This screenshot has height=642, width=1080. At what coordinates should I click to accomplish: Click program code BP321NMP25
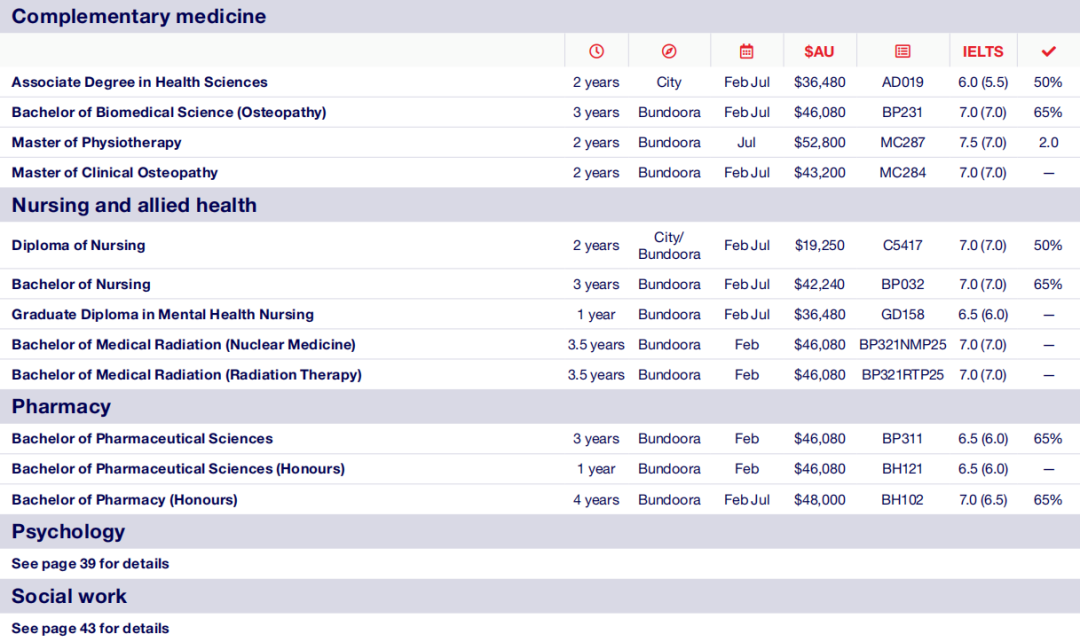tap(902, 344)
